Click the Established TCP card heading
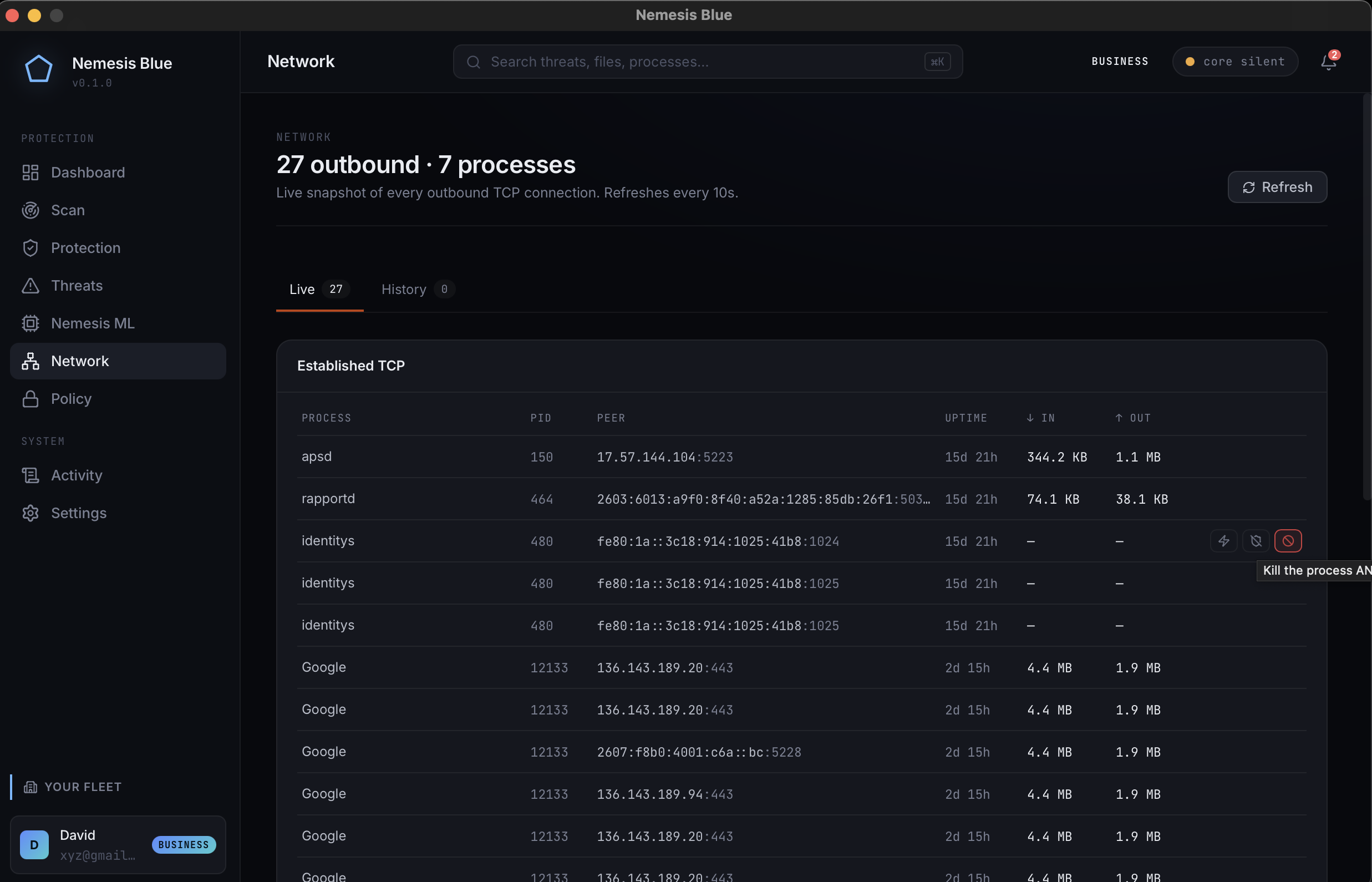This screenshot has height=882, width=1372. tap(351, 366)
